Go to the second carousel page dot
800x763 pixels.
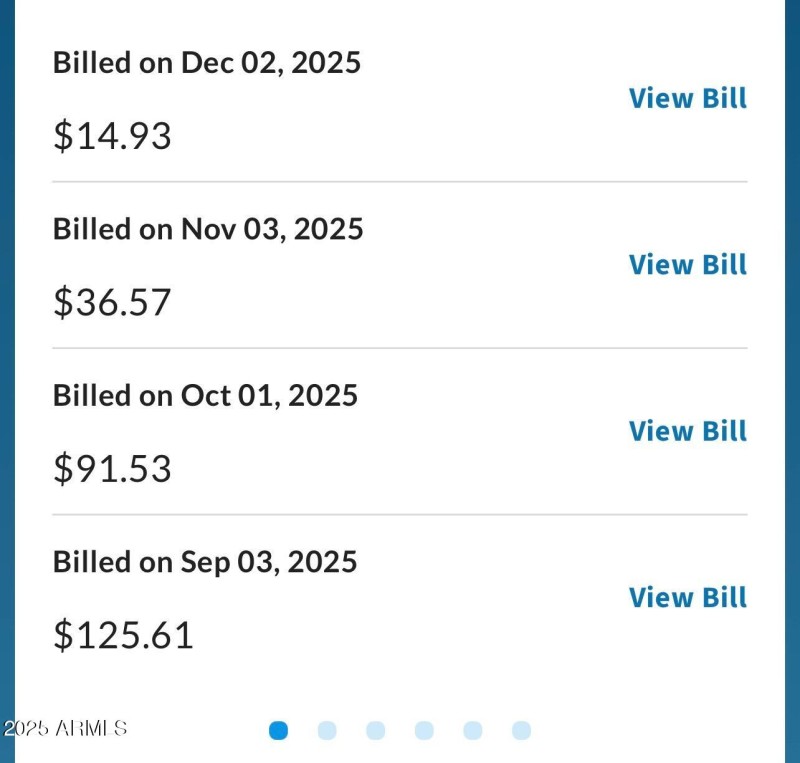(327, 731)
